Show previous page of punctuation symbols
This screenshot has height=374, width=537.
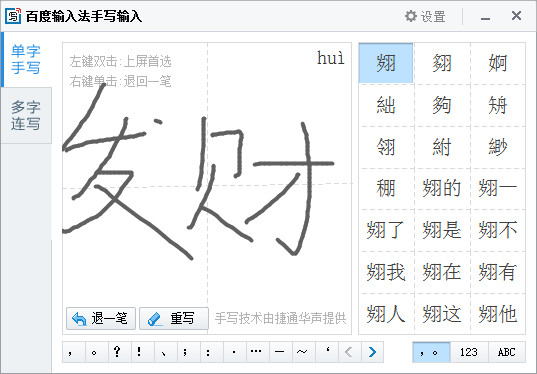349,352
